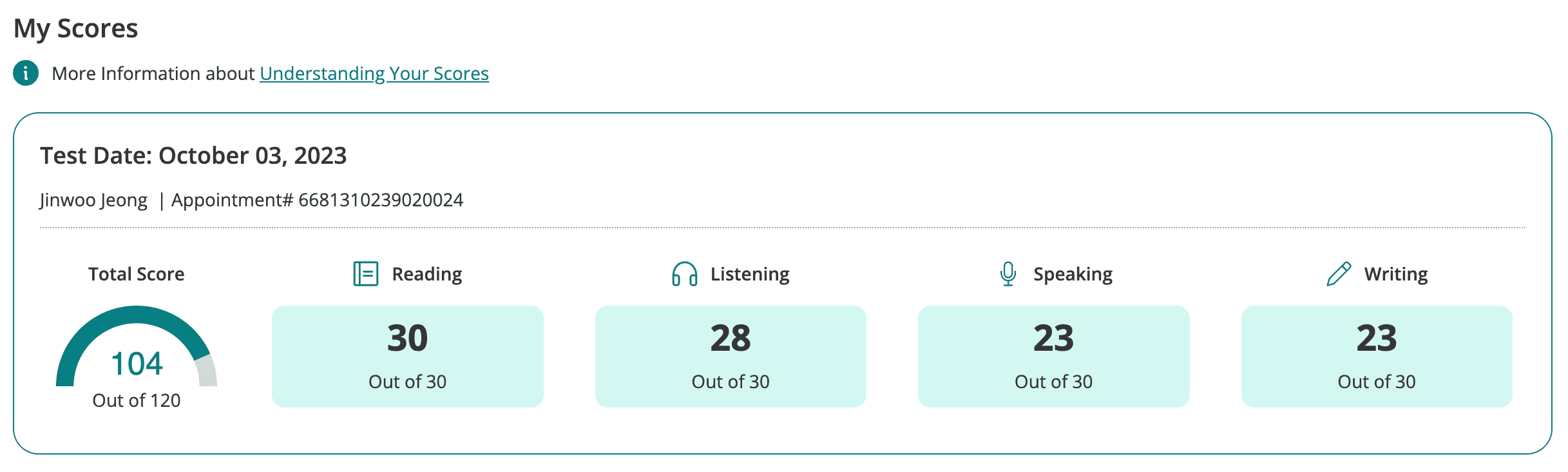Click the Total Score label

pos(137,274)
